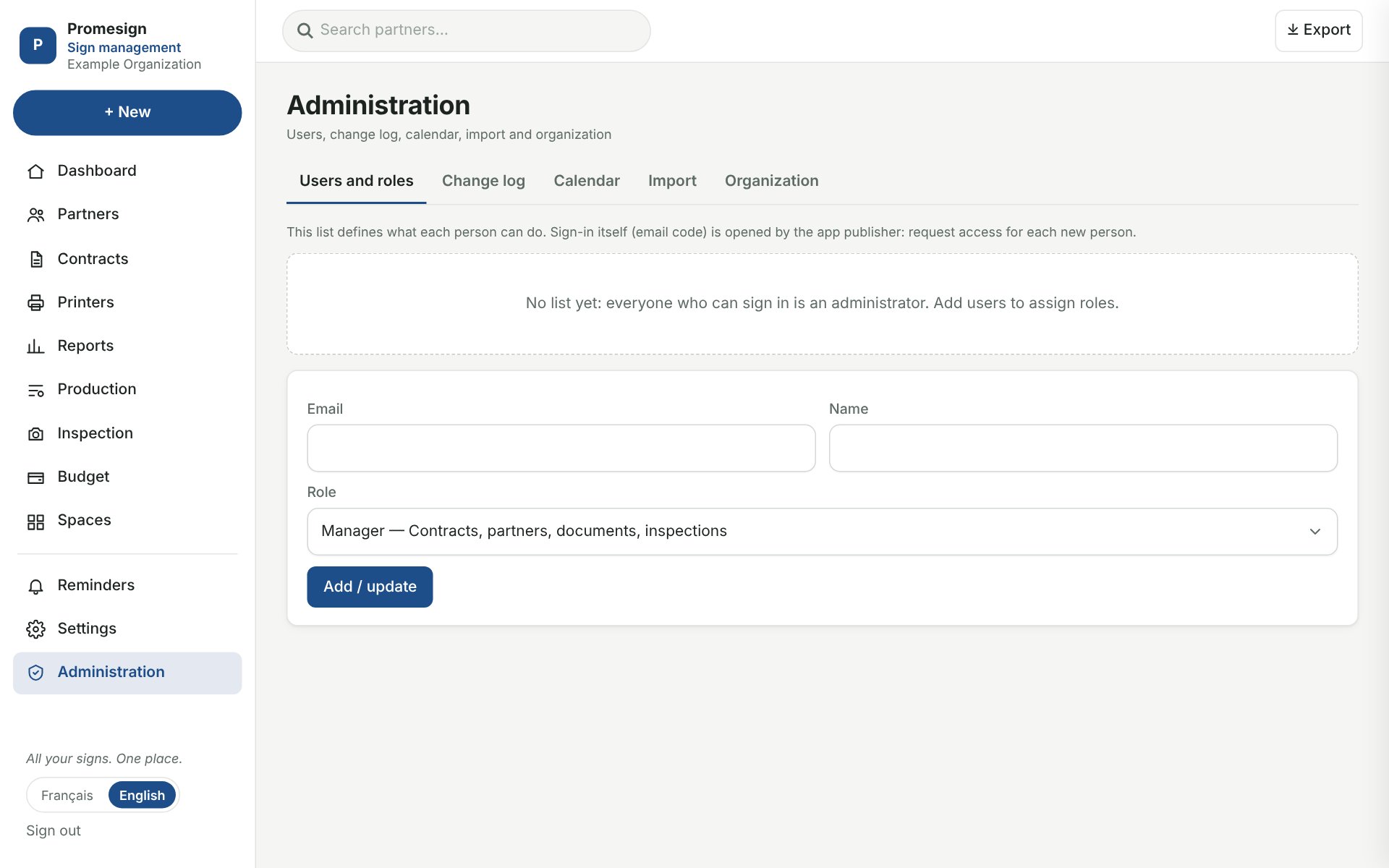Focus the Name input field
The height and width of the screenshot is (868, 1389).
pyautogui.click(x=1083, y=448)
